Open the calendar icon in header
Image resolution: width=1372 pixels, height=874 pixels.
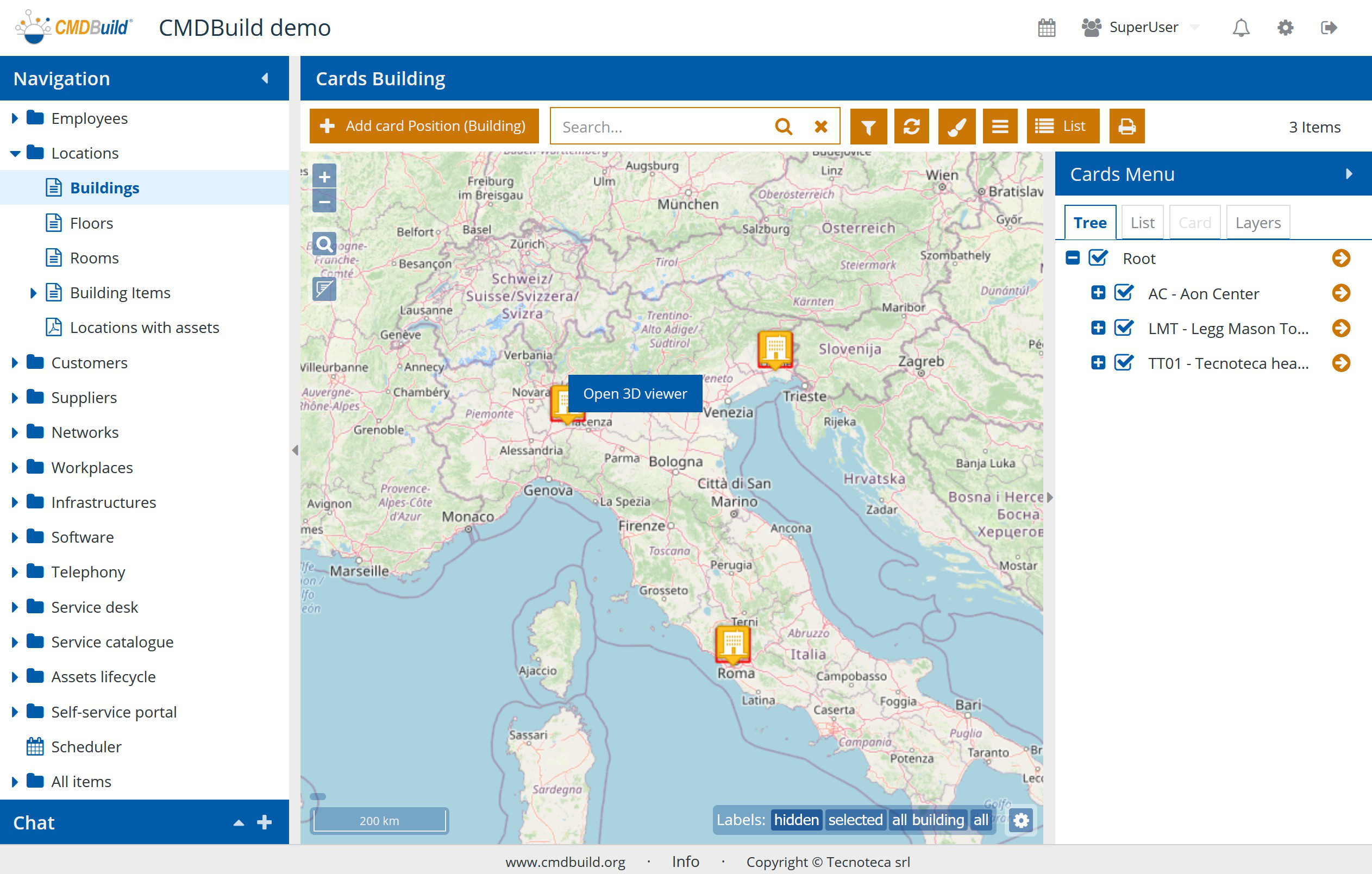1046,27
